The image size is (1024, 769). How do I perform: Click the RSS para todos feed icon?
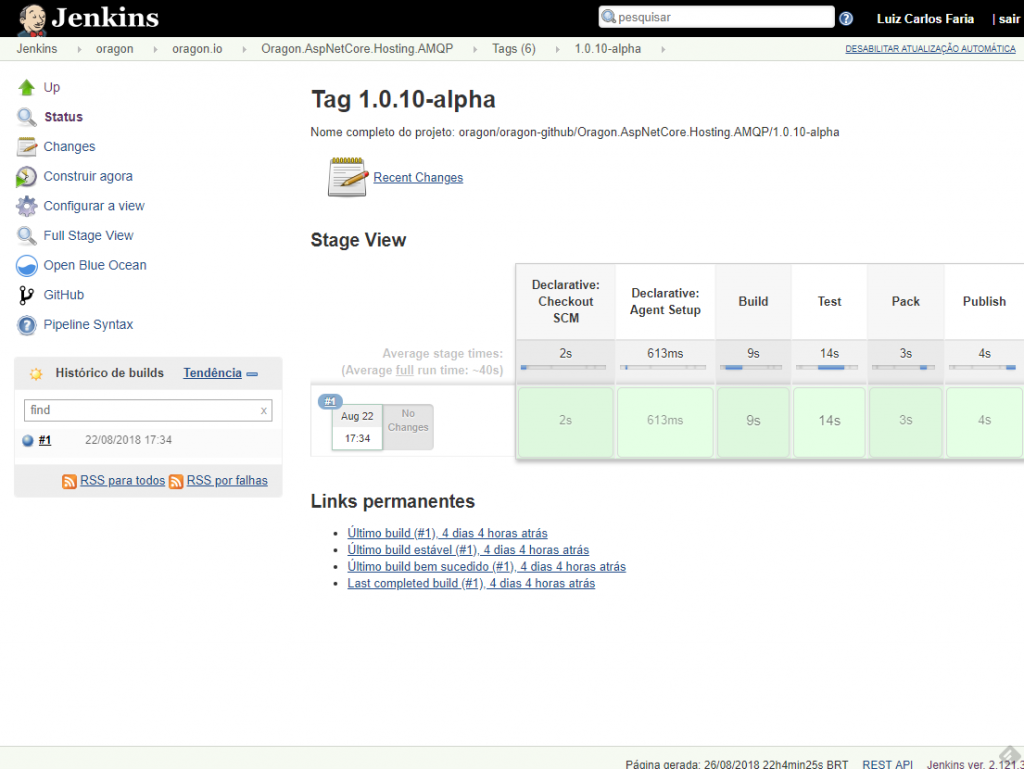70,480
